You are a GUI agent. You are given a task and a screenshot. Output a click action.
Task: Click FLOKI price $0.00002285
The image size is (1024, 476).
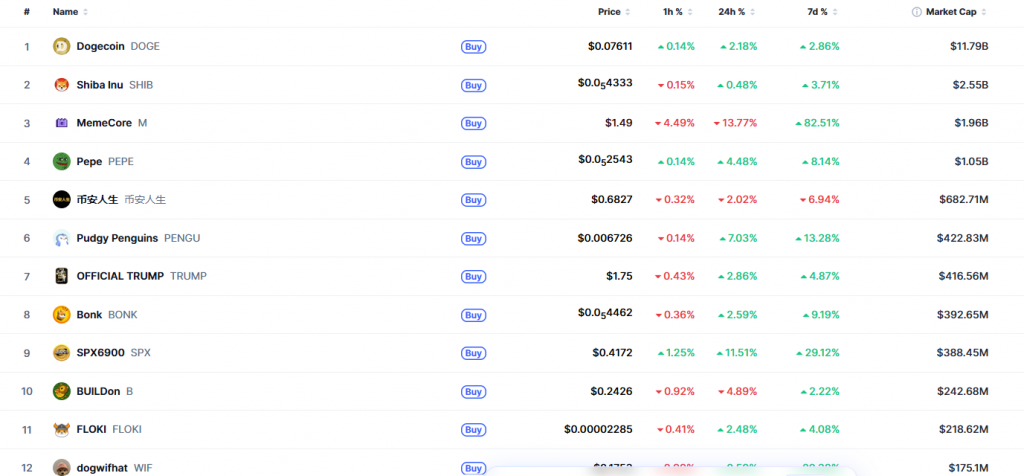click(x=598, y=430)
